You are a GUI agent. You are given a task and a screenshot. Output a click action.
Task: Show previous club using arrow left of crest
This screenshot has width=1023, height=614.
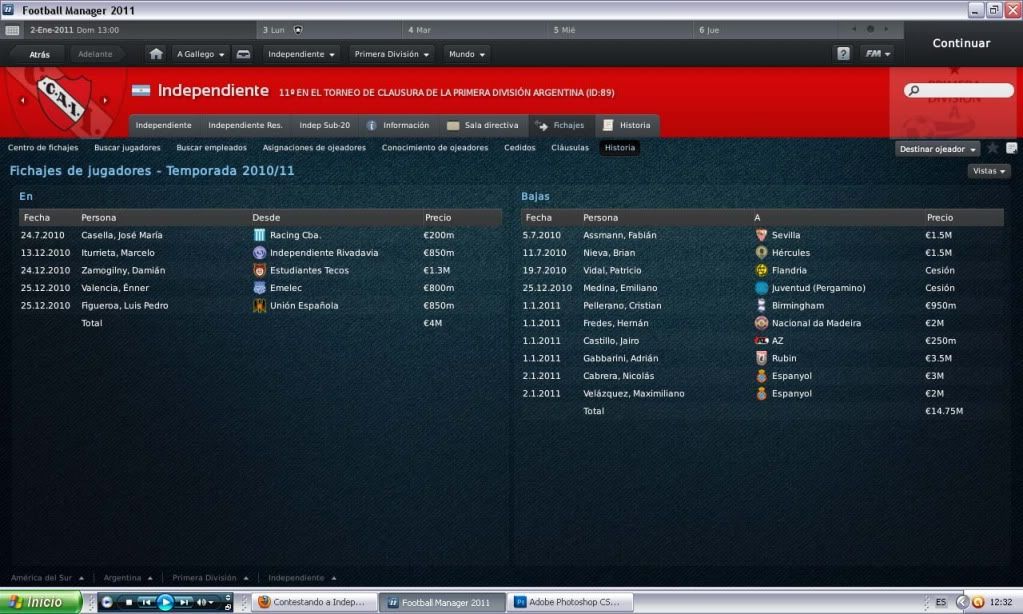click(22, 100)
